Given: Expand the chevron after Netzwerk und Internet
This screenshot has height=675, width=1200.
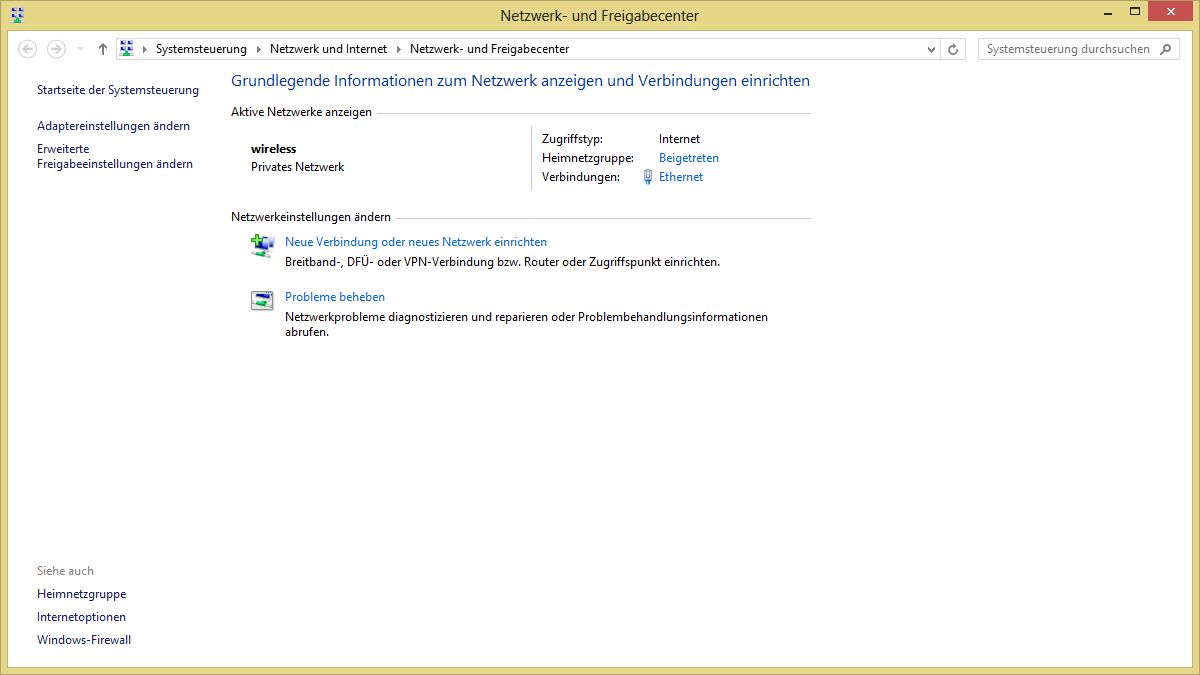Looking at the screenshot, I should pos(398,49).
